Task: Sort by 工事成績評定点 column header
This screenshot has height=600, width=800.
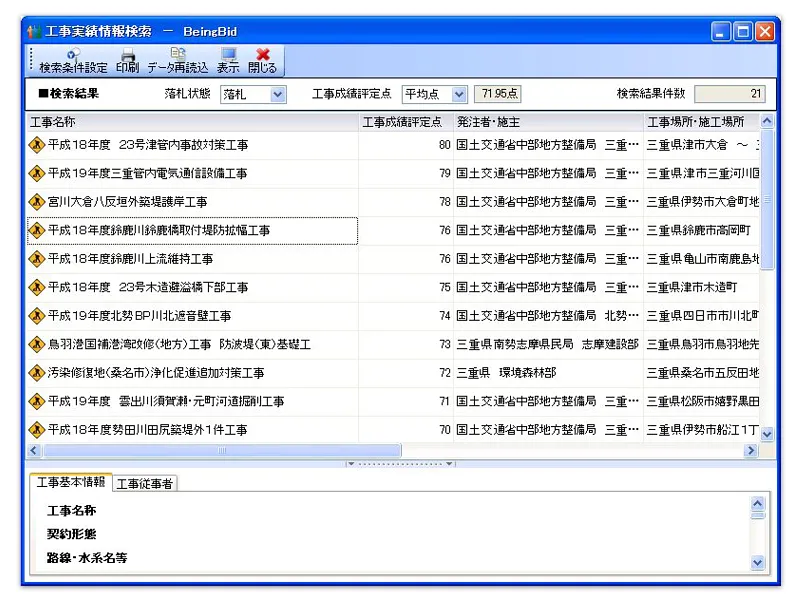Action: 404,122
